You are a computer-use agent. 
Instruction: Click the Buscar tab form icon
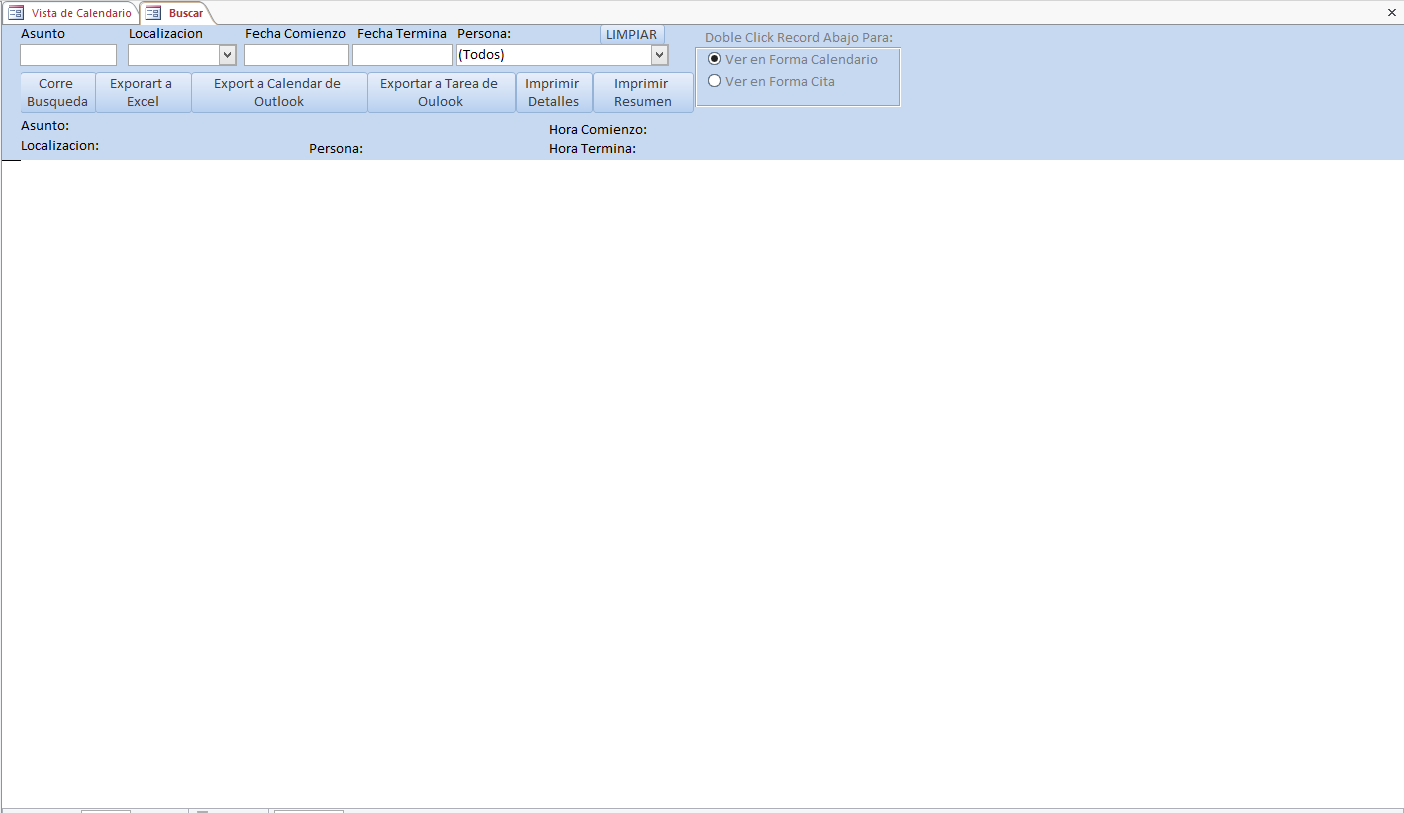[153, 13]
